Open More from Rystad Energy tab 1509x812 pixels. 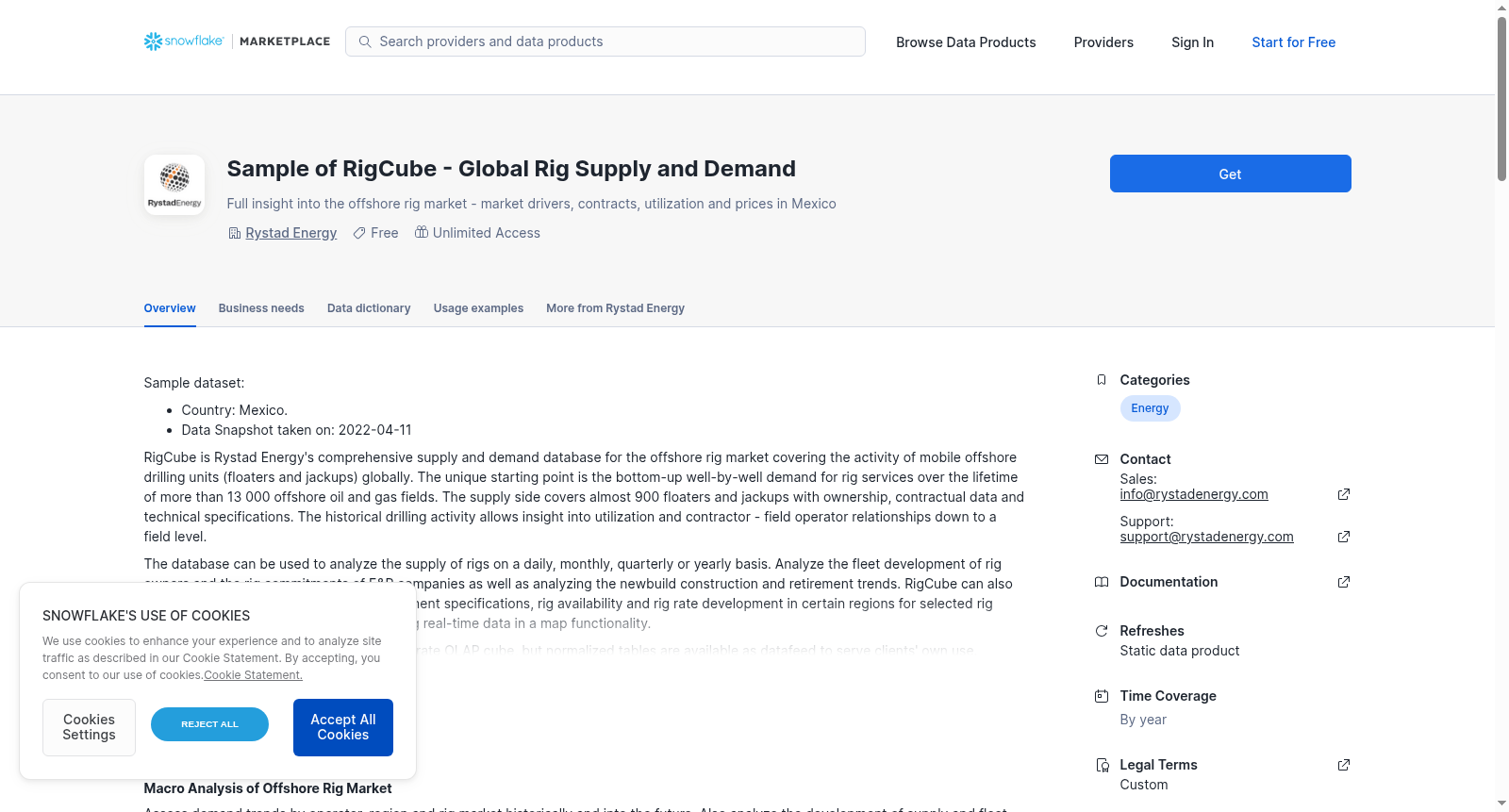pos(615,308)
